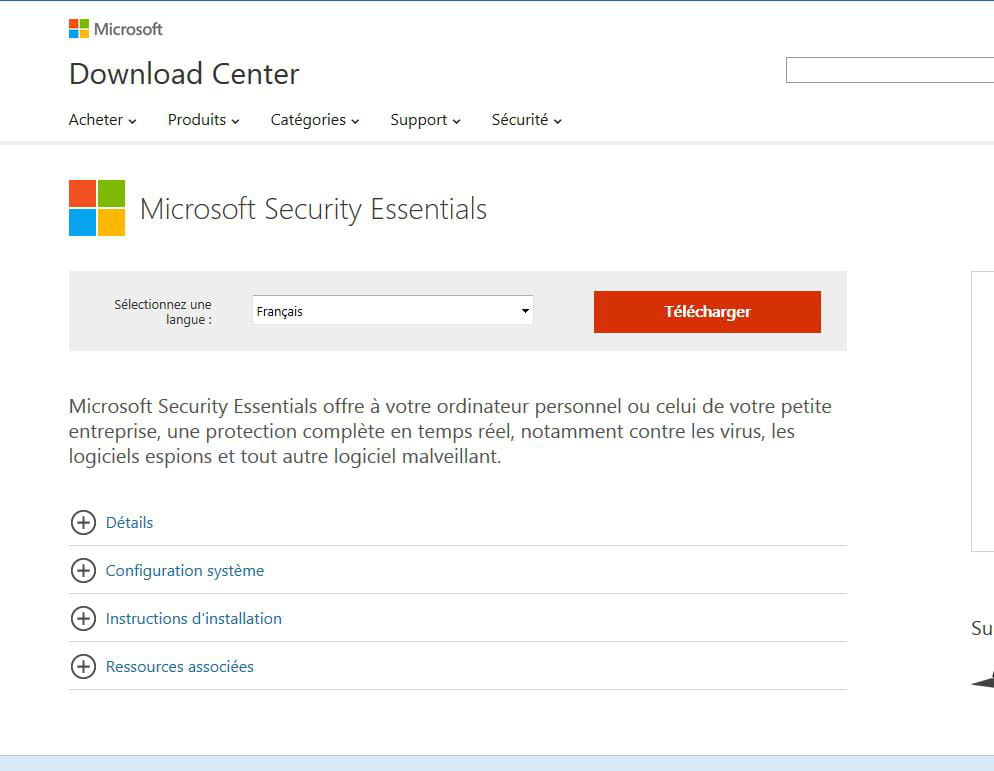Image resolution: width=994 pixels, height=771 pixels.
Task: Open the Sécurité menu
Action: 527,120
